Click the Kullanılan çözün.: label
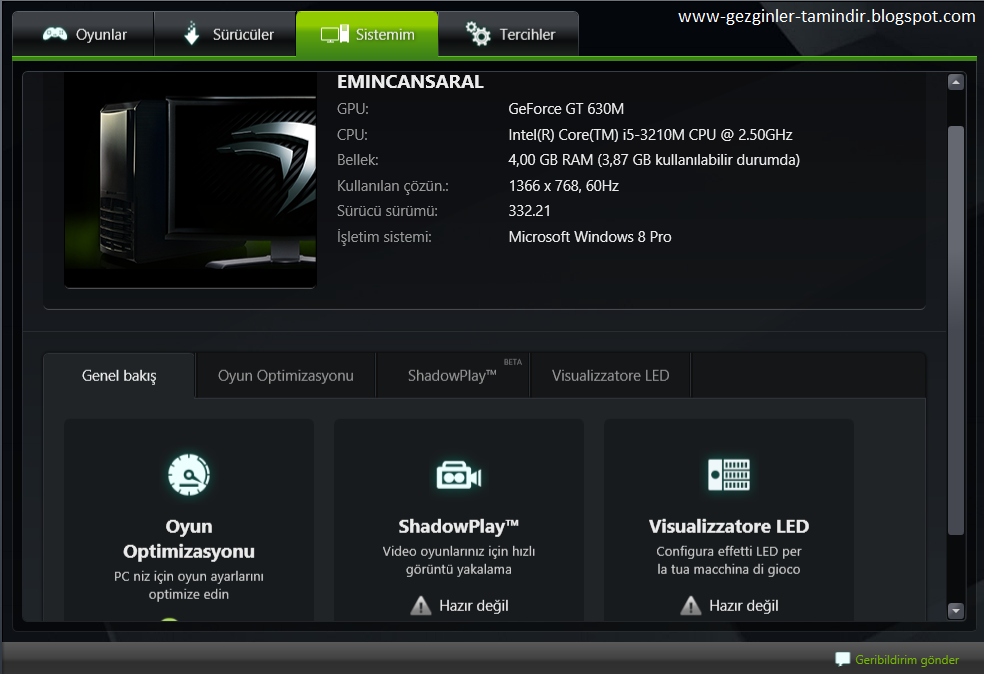 click(393, 186)
